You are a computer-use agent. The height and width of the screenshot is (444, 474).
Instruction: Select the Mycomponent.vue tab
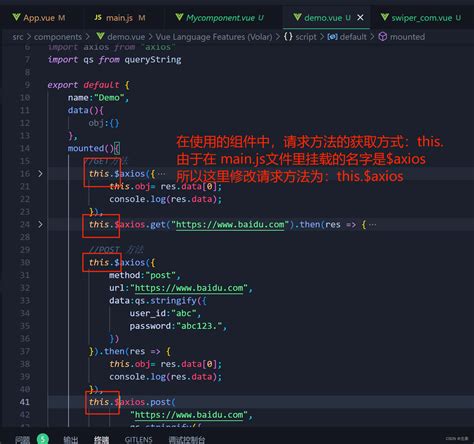pyautogui.click(x=220, y=18)
